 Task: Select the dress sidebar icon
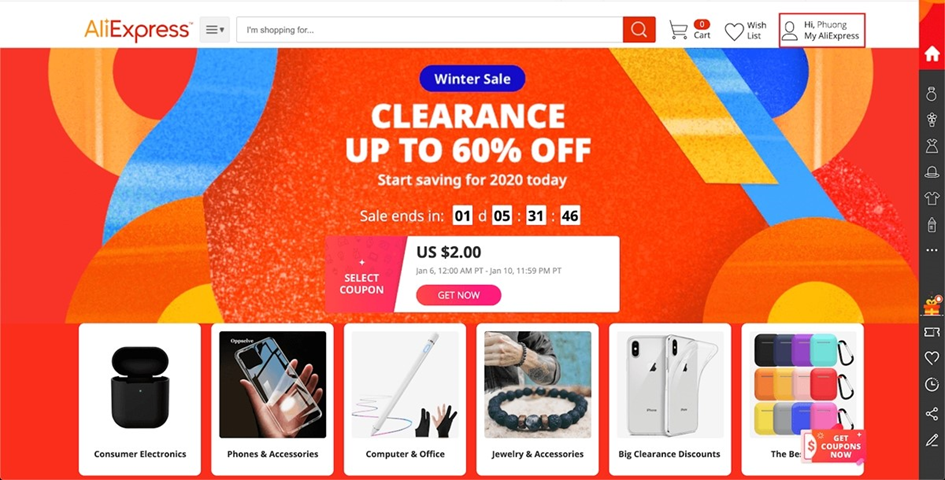(932, 145)
